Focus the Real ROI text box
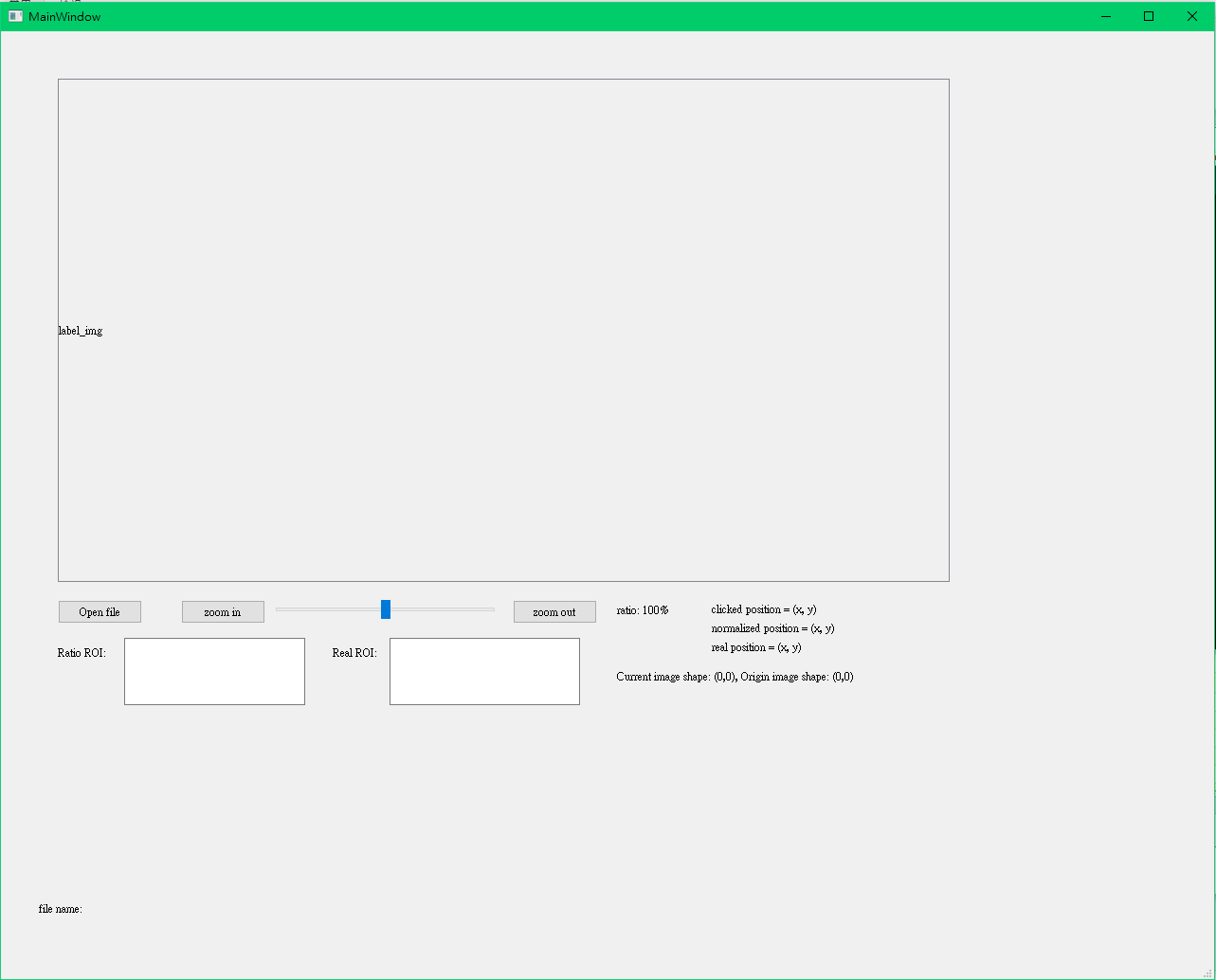Viewport: 1216px width, 980px height. click(484, 671)
